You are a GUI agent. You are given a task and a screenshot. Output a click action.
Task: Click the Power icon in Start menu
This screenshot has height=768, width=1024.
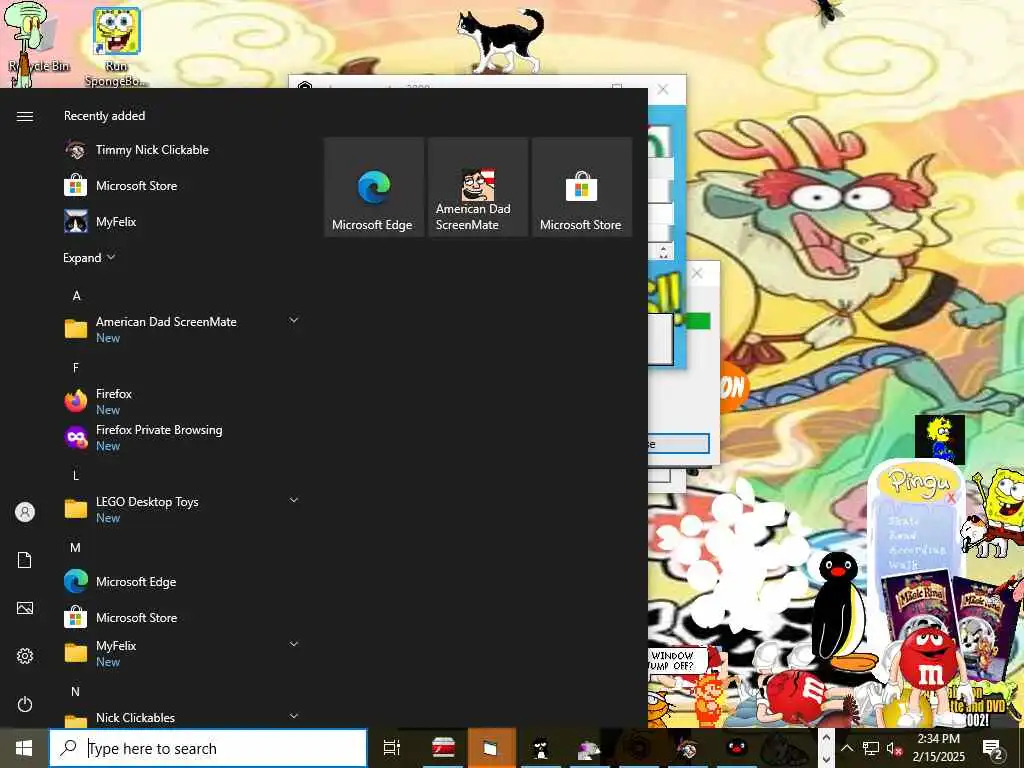(x=25, y=704)
